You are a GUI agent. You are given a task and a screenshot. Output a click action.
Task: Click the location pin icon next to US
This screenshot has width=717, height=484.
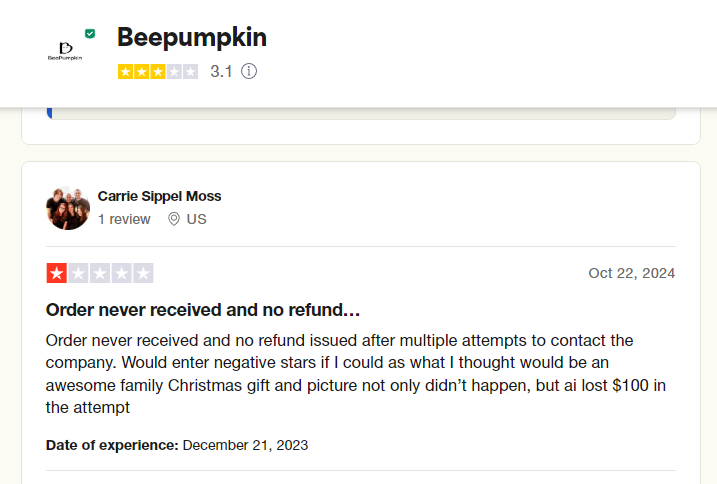click(x=174, y=219)
